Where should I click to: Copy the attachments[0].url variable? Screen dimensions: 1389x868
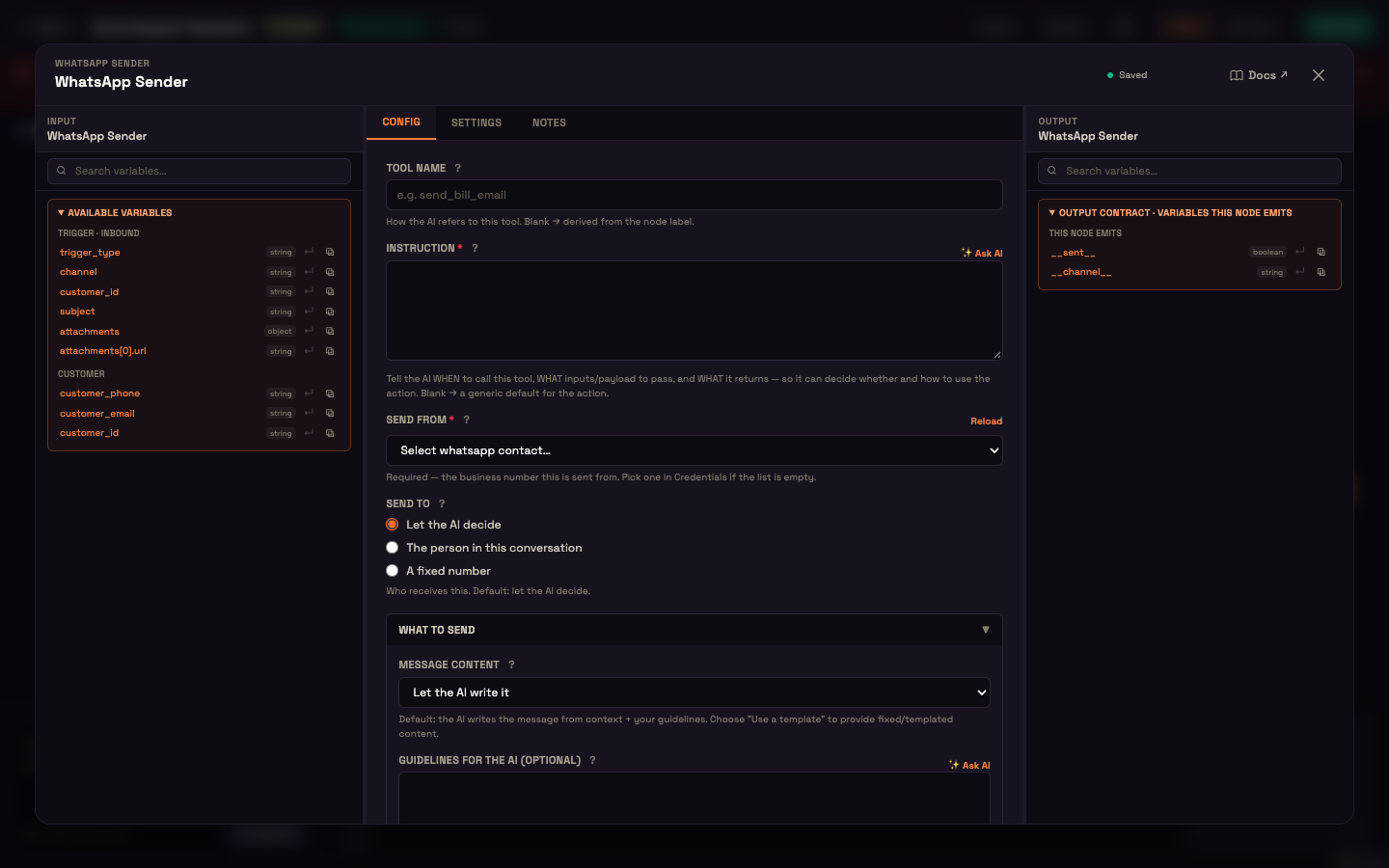pos(330,351)
